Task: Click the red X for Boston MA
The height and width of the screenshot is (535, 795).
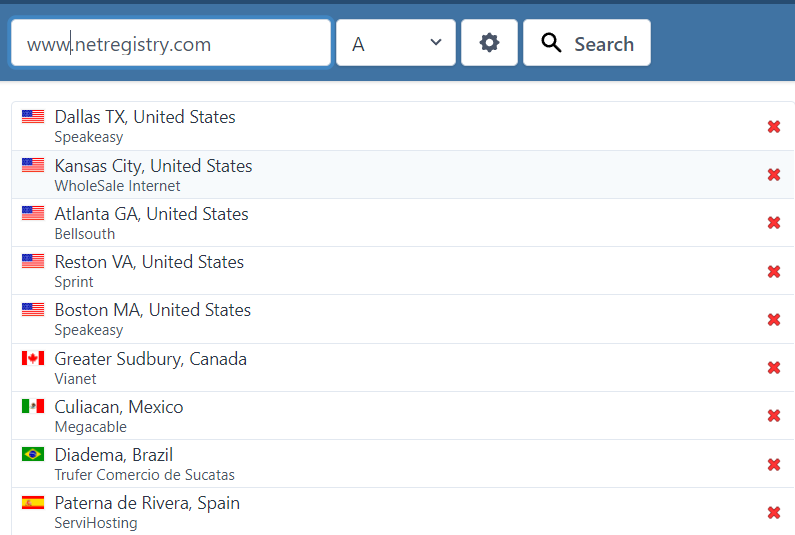Action: tap(774, 319)
